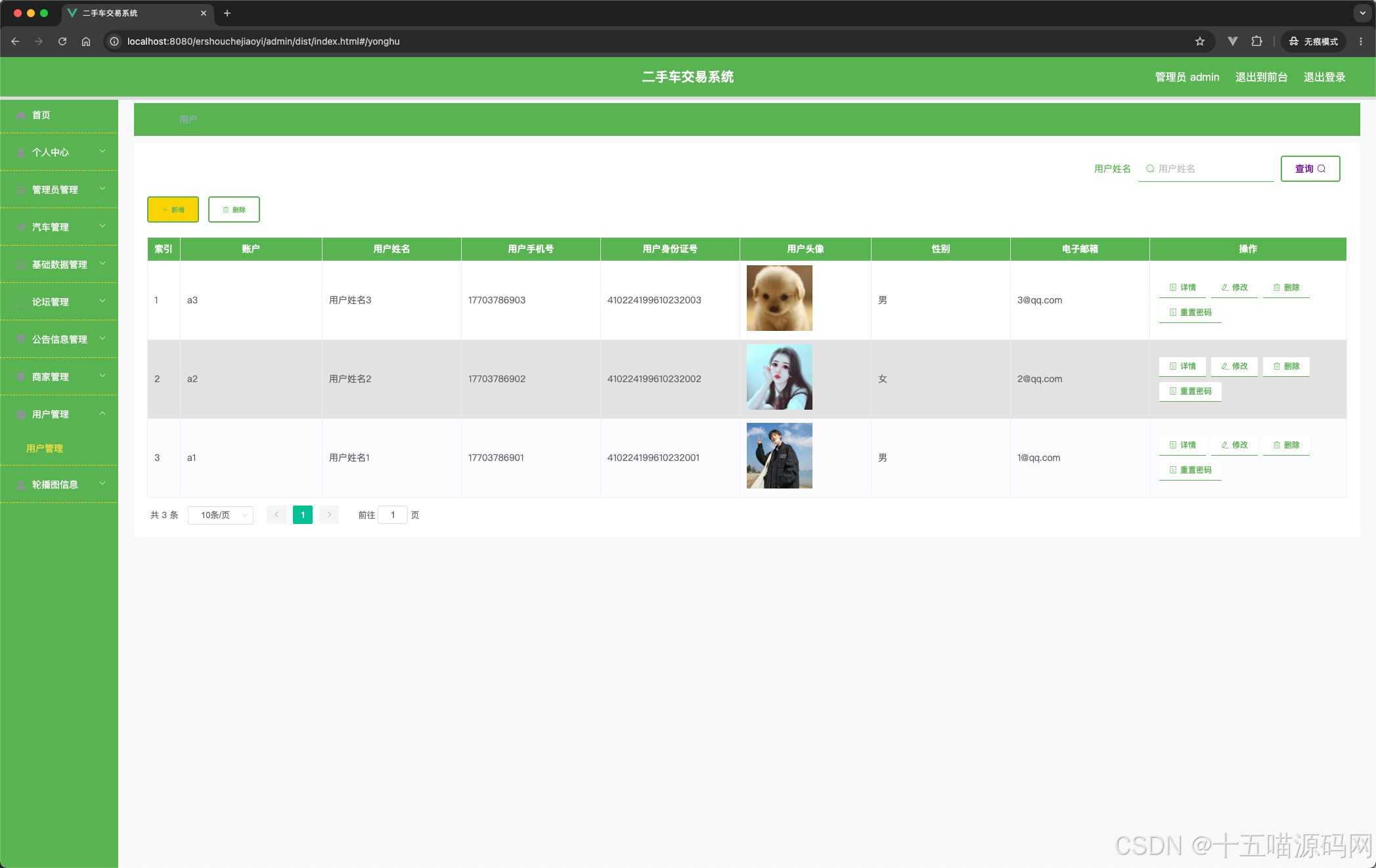The width and height of the screenshot is (1376, 868).
Task: Click 删除 for account a3
Action: click(1286, 288)
